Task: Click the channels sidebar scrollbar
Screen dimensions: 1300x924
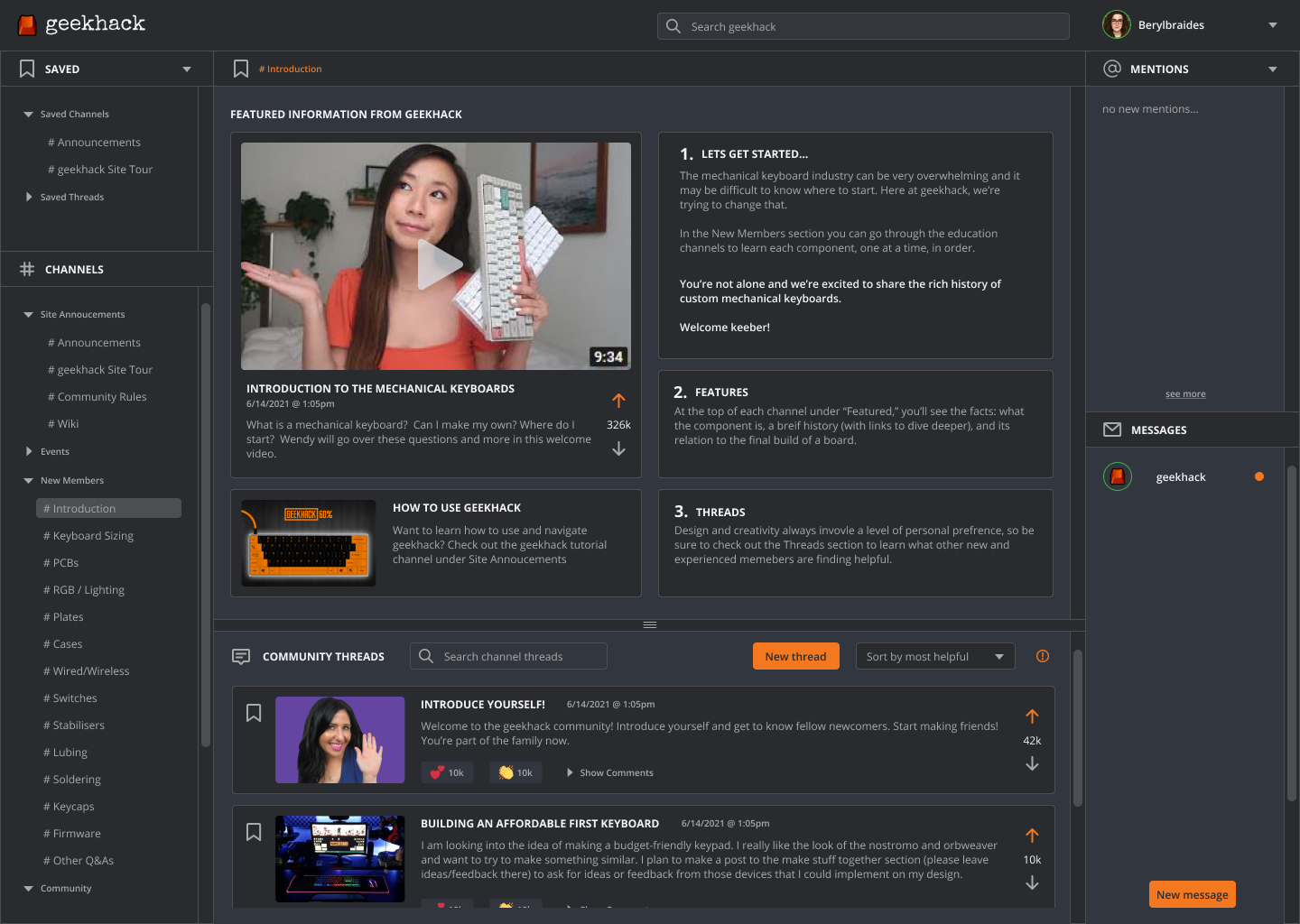Action: click(205, 525)
